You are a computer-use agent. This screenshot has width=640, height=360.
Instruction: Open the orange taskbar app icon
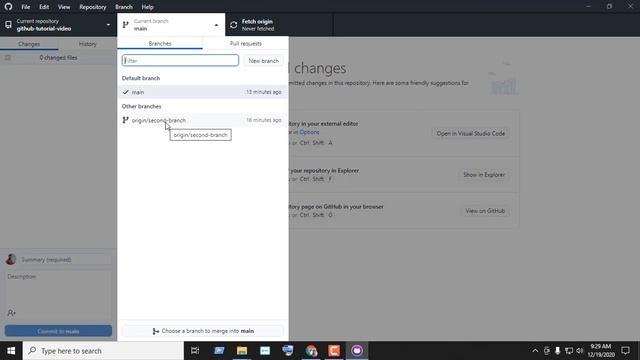(x=334, y=351)
